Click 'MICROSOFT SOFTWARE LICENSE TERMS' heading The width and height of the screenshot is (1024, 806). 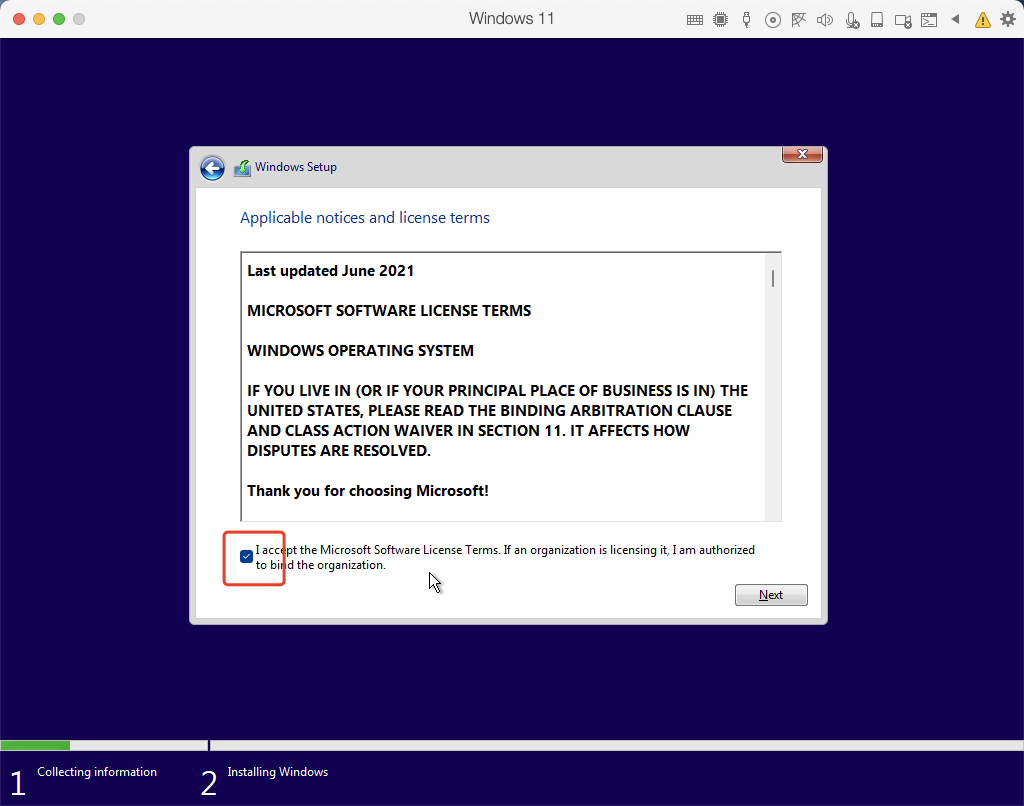pos(389,311)
